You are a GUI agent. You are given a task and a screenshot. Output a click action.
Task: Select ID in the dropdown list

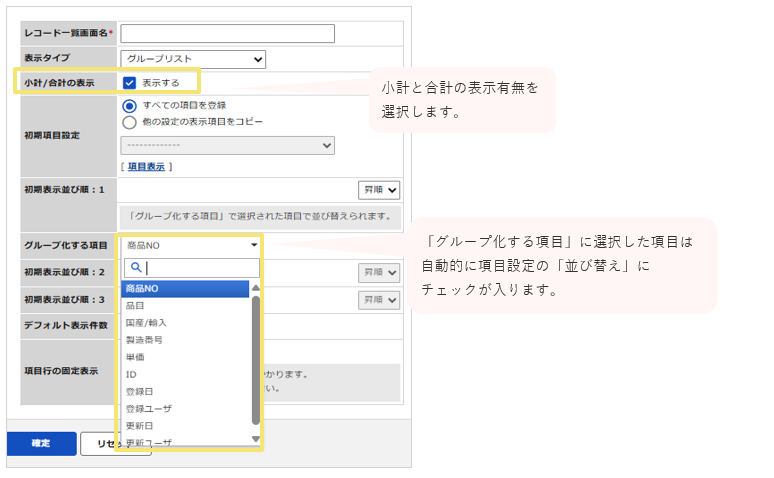coord(185,375)
